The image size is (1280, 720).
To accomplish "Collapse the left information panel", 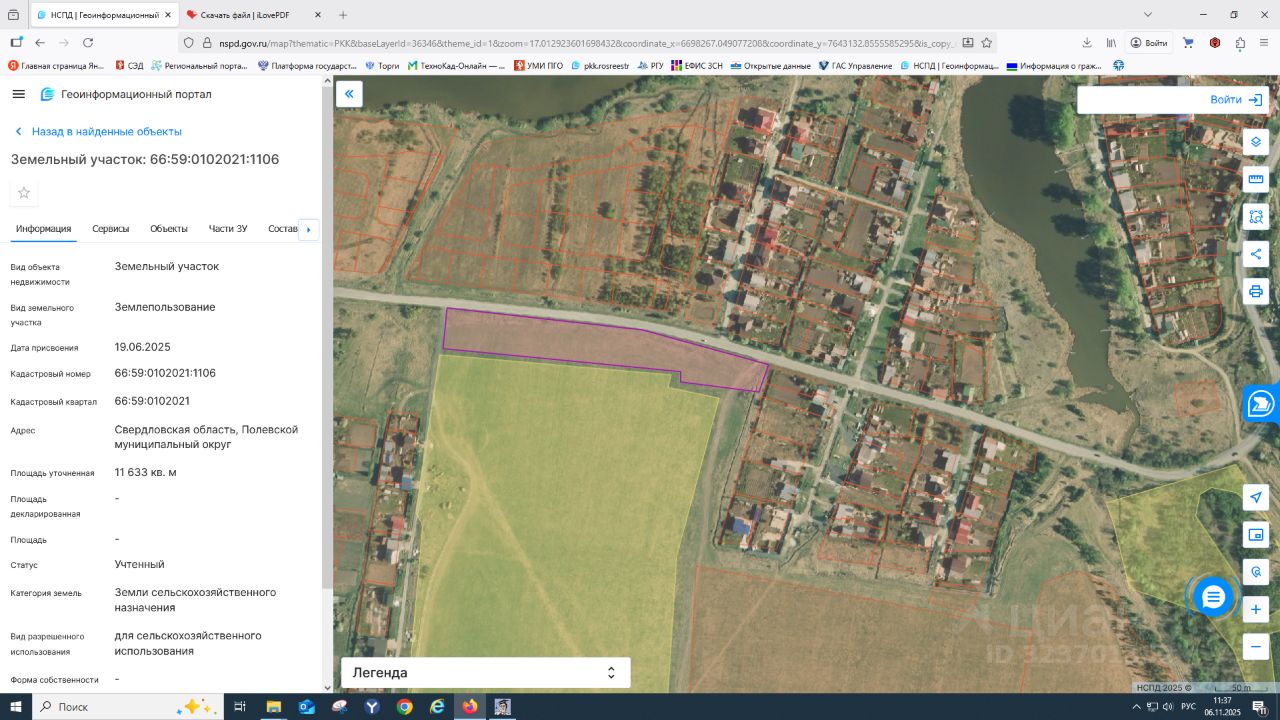I will tap(349, 94).
